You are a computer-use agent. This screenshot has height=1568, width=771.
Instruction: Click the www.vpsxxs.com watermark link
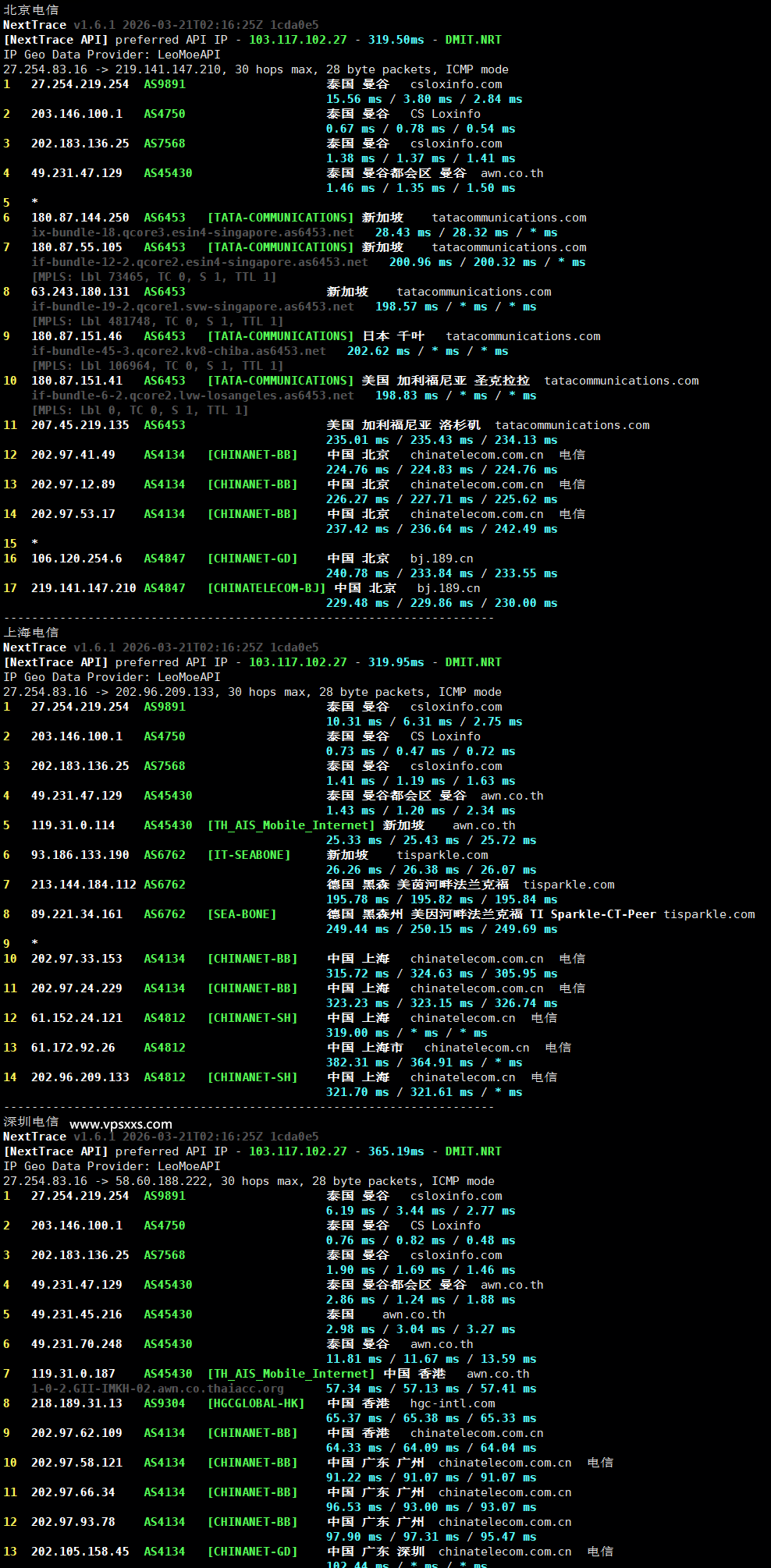pyautogui.click(x=120, y=1124)
